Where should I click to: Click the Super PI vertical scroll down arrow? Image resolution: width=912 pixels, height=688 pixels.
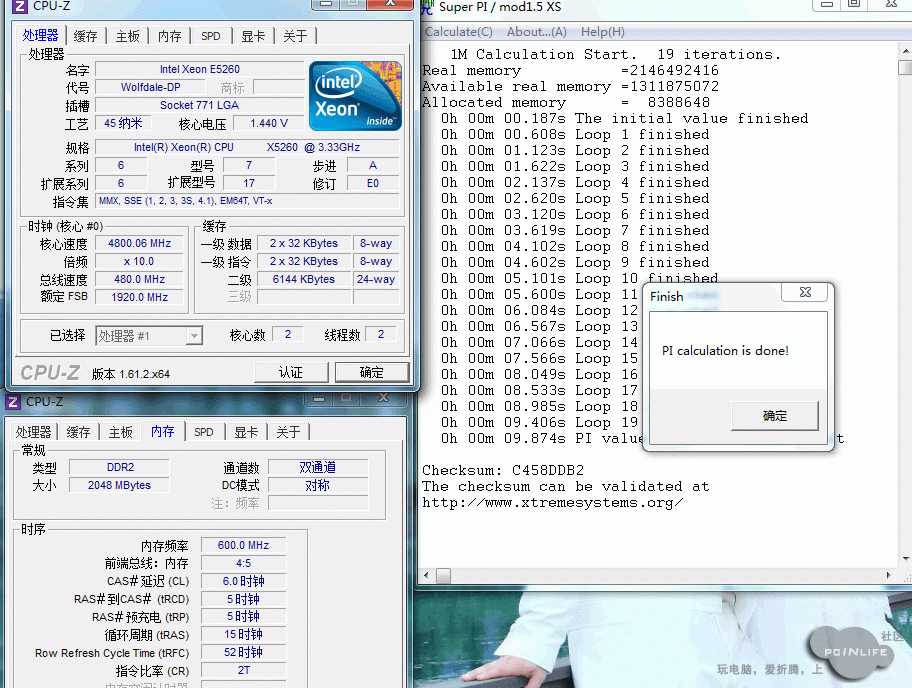coord(906,559)
